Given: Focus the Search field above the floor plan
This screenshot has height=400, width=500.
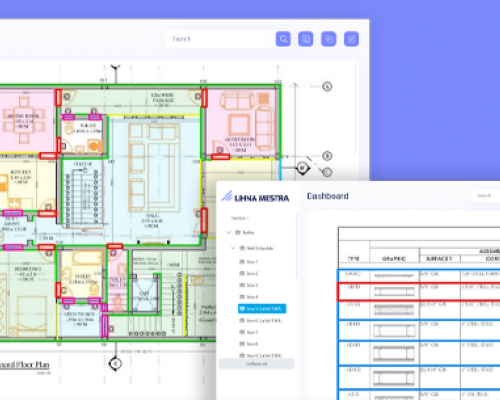Looking at the screenshot, I should (220, 39).
